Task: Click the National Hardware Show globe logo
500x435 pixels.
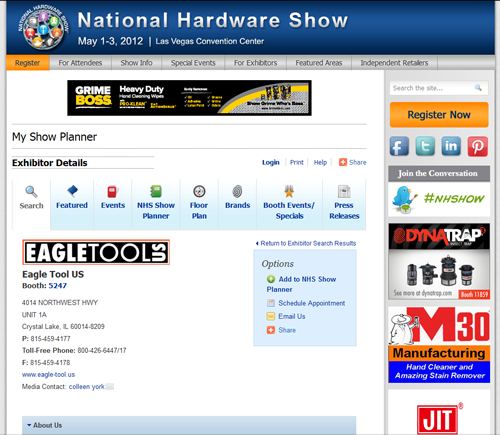Action: pyautogui.click(x=43, y=28)
